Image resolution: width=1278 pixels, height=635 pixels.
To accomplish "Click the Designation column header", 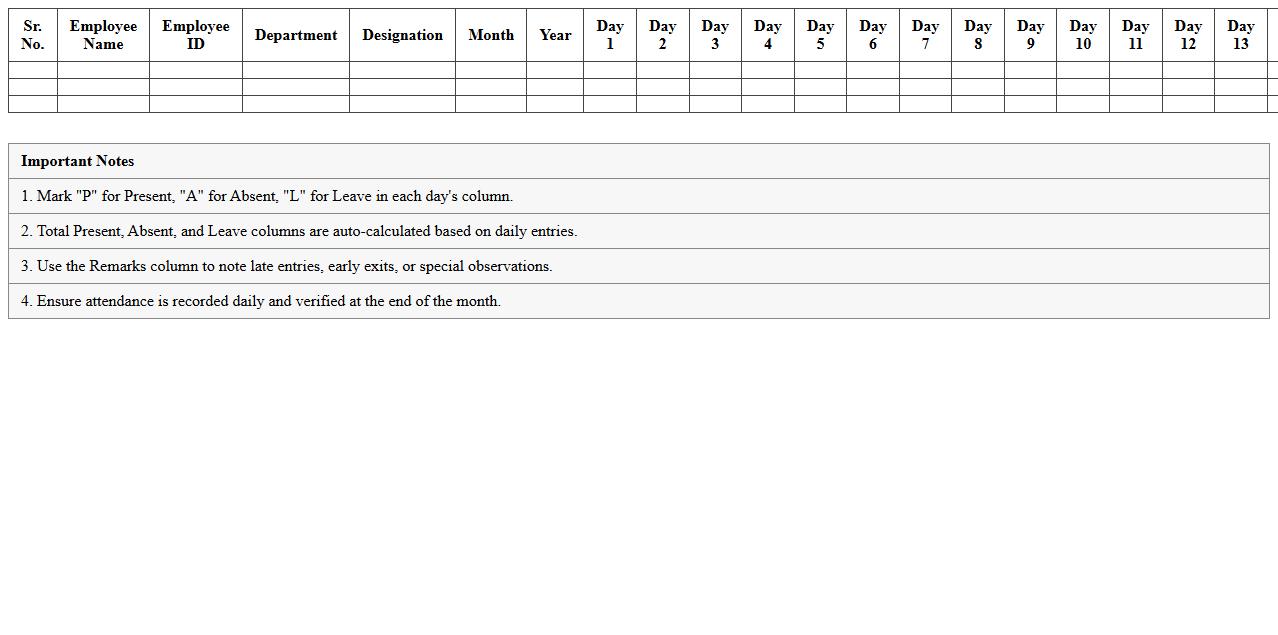I will pos(402,35).
